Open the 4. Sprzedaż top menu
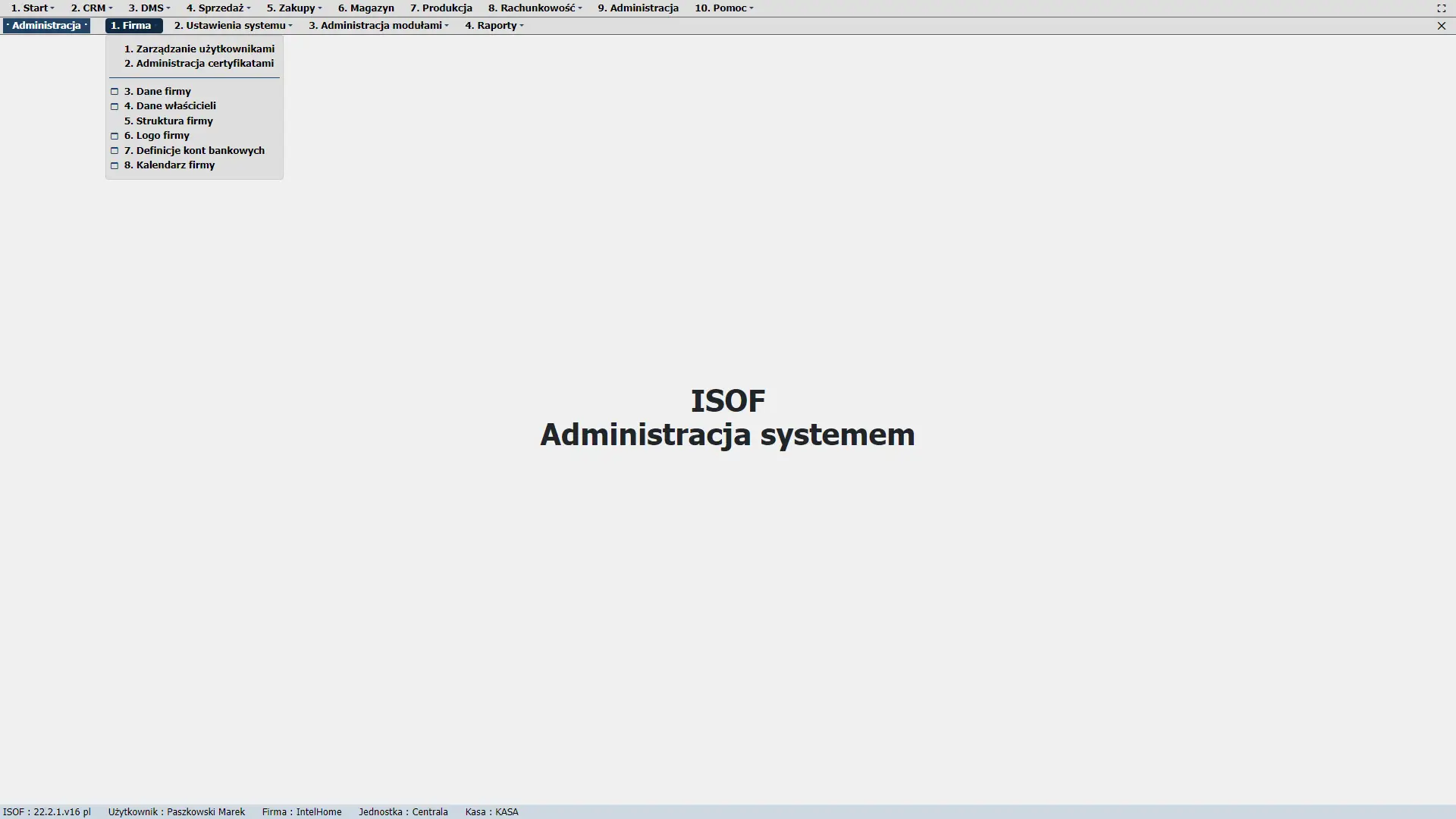Viewport: 1456px width, 819px height. coord(218,8)
